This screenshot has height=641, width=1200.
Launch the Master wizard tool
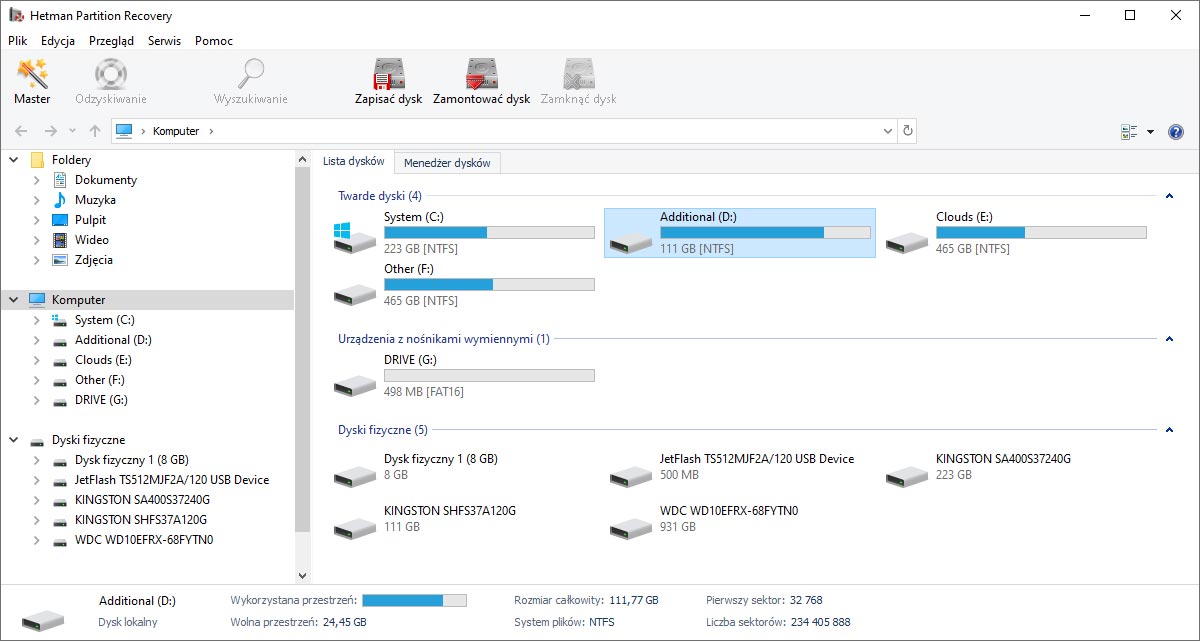pyautogui.click(x=32, y=82)
